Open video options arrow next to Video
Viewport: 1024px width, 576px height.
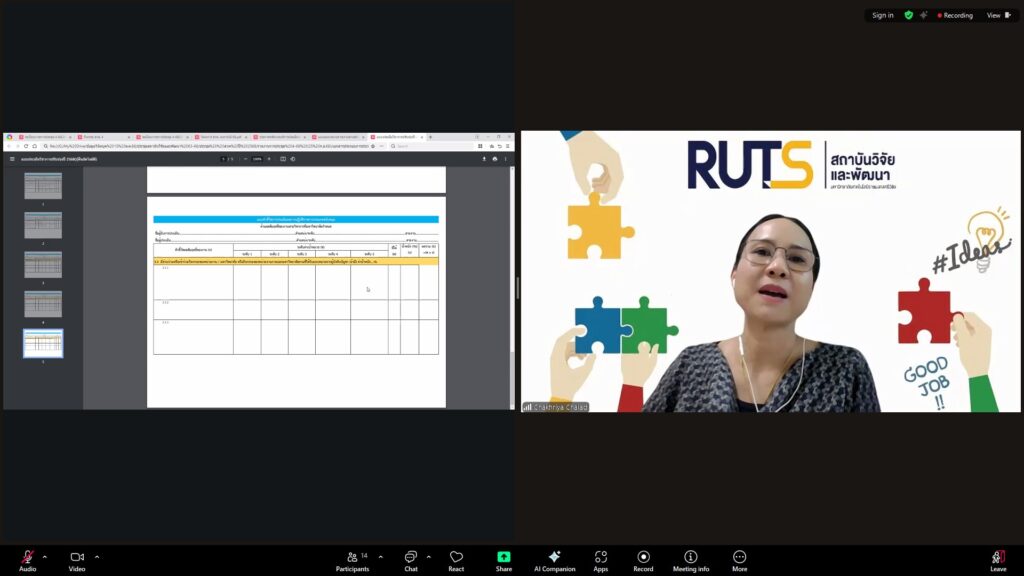pos(97,557)
